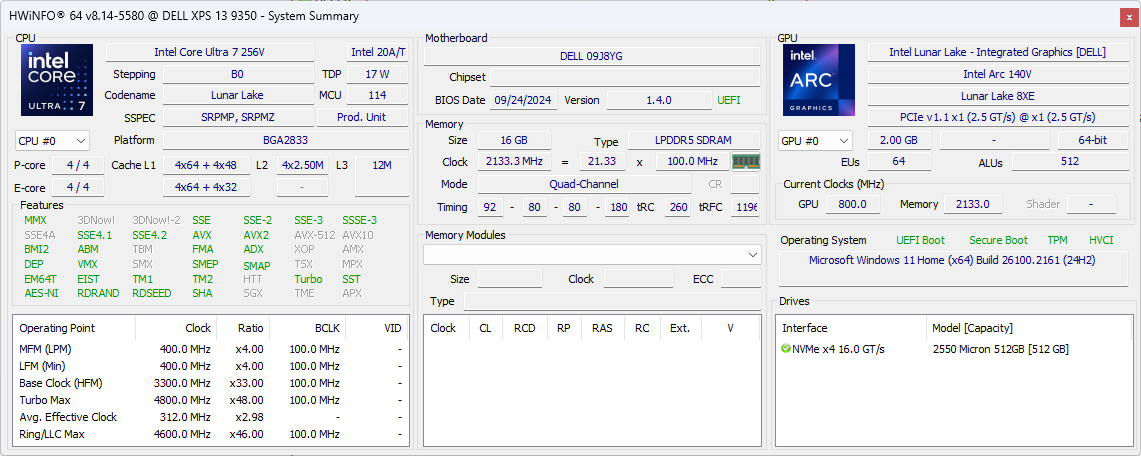Click the Intel Core Ultra 7 logo
Image resolution: width=1141 pixels, height=456 pixels.
point(56,79)
